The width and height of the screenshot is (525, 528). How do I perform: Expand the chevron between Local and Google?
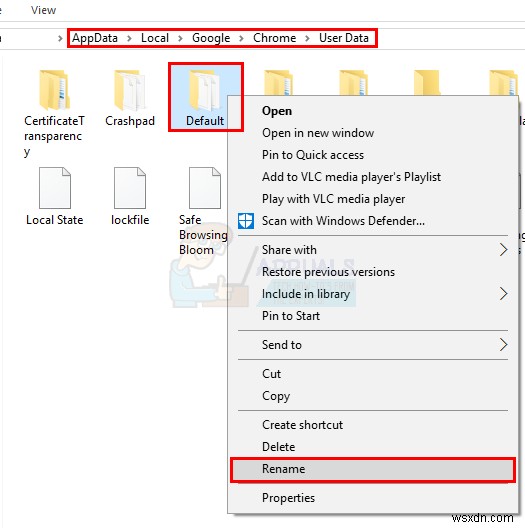point(180,38)
